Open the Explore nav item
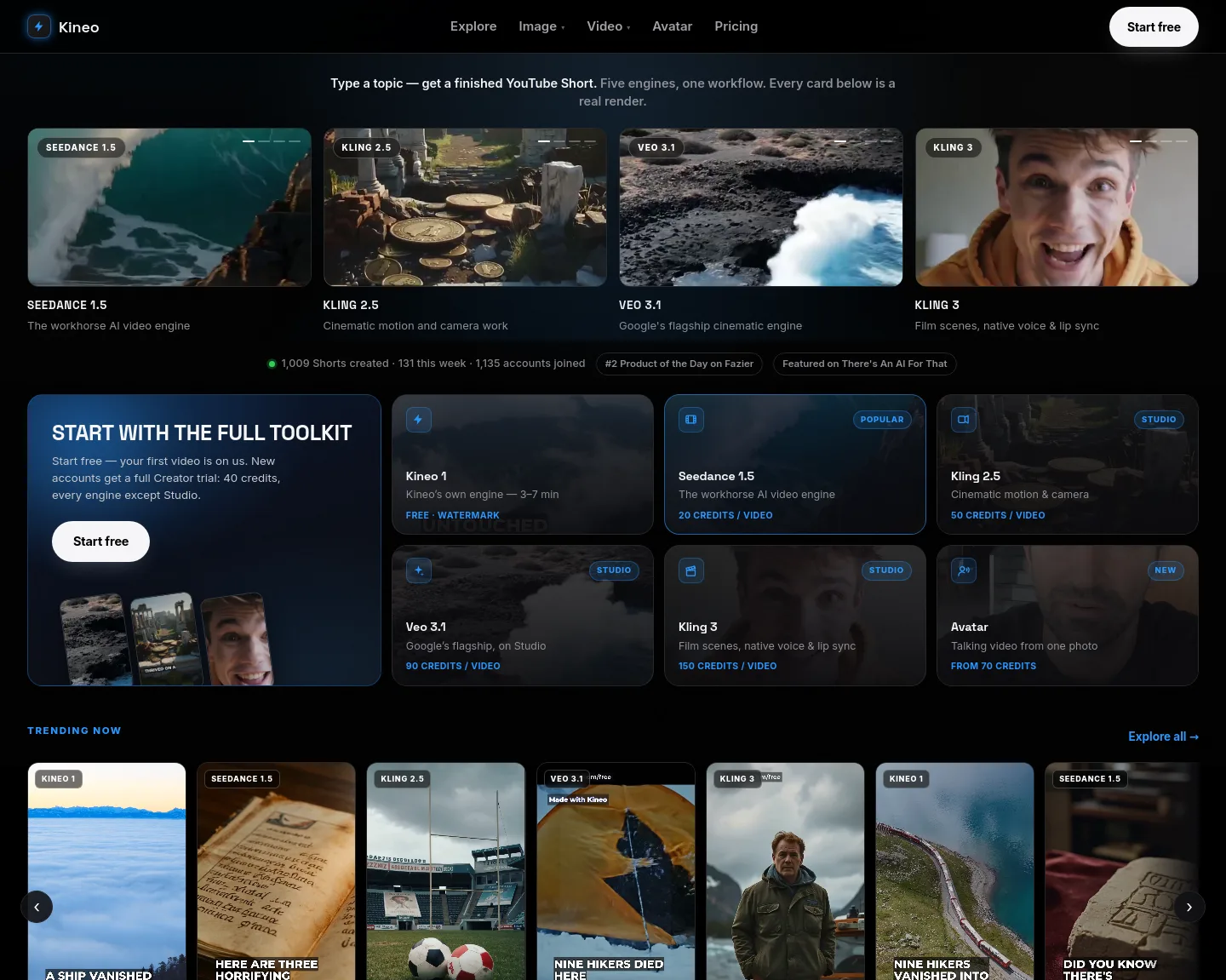The width and height of the screenshot is (1226, 980). coord(473,26)
